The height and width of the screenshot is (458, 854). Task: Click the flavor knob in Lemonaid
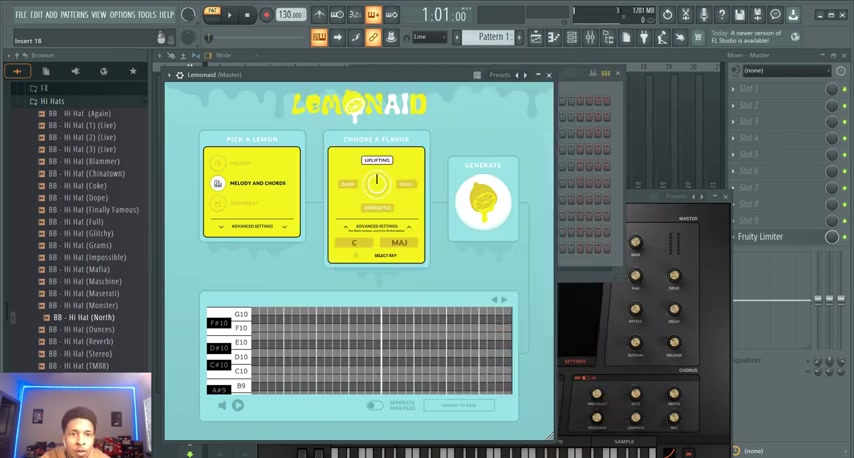point(376,184)
